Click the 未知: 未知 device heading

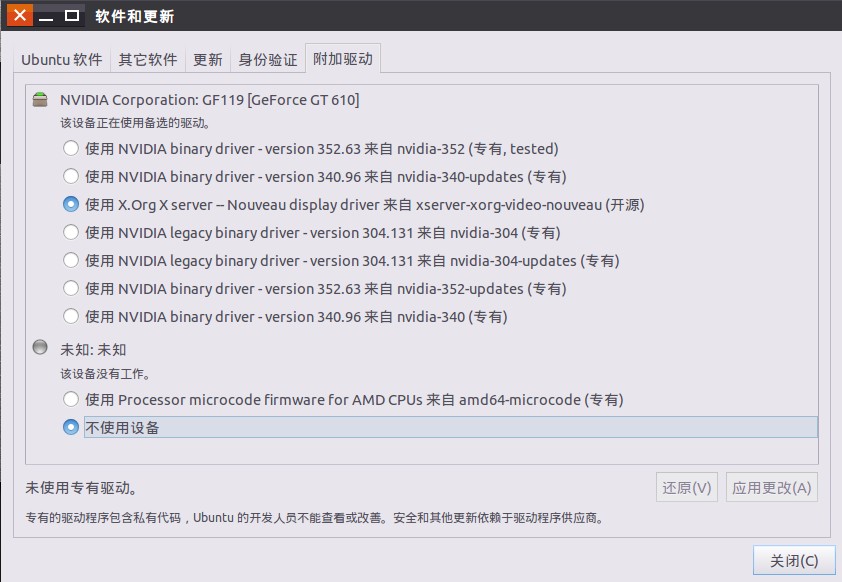[93, 350]
